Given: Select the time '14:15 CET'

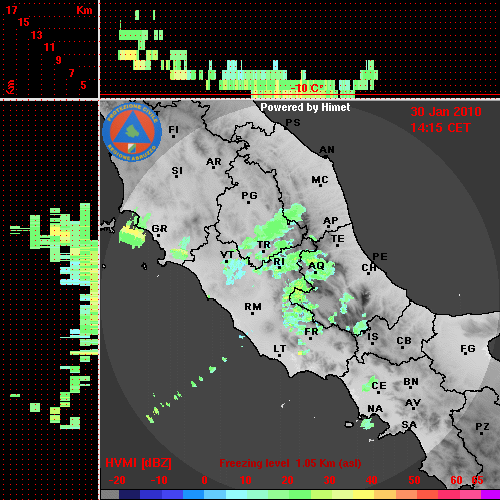Looking at the screenshot, I should (x=440, y=128).
